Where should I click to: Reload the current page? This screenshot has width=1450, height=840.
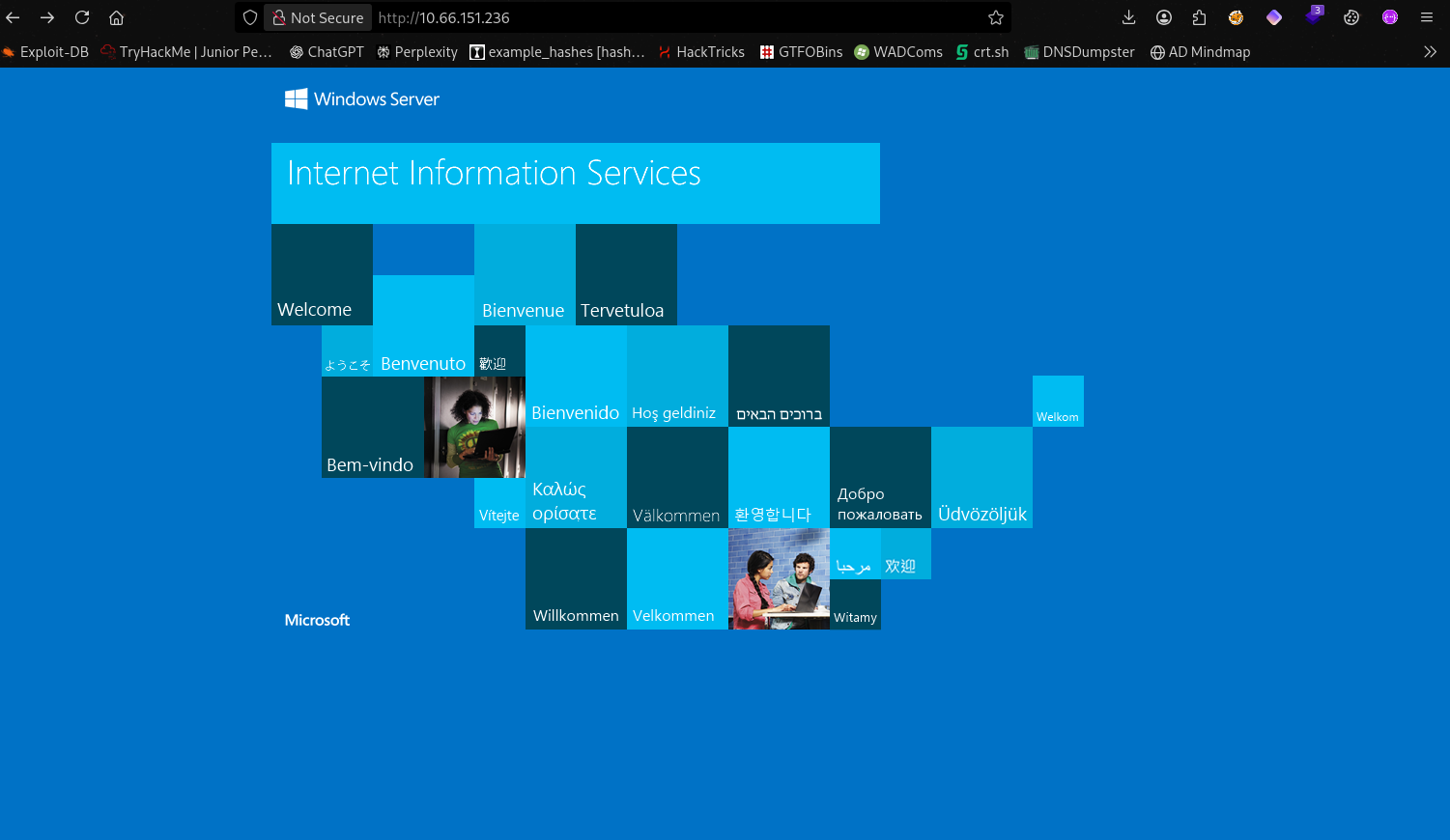82,17
